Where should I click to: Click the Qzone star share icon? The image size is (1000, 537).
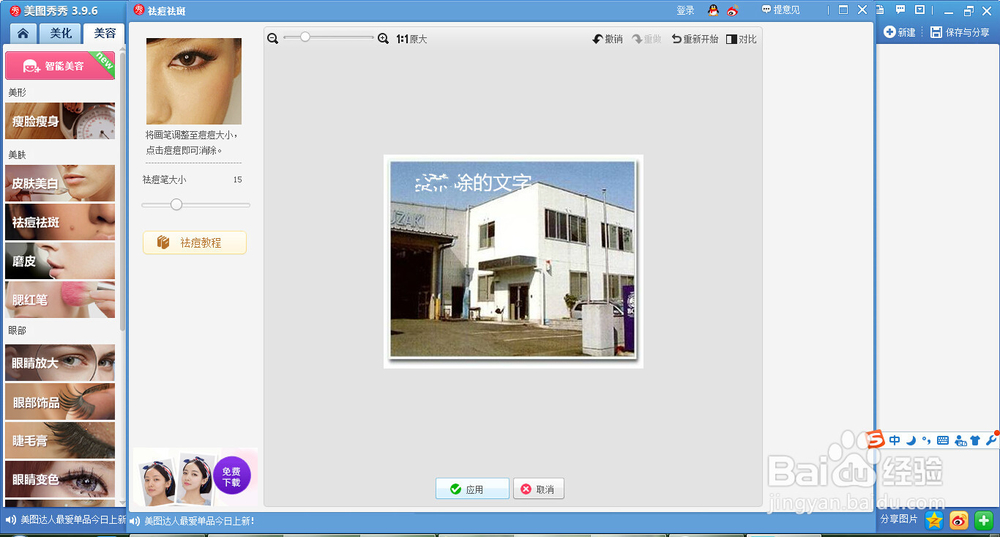coord(934,520)
